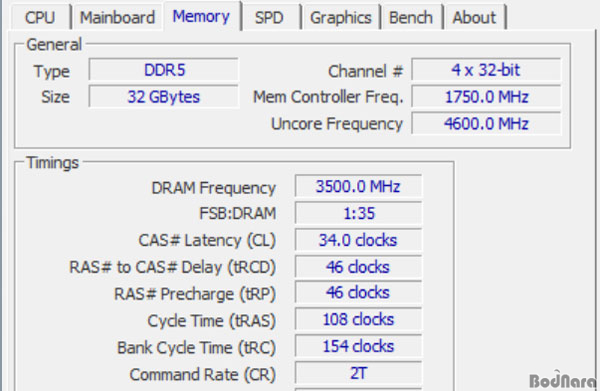The image size is (600, 391).
Task: Open the SPD tab
Action: [269, 17]
